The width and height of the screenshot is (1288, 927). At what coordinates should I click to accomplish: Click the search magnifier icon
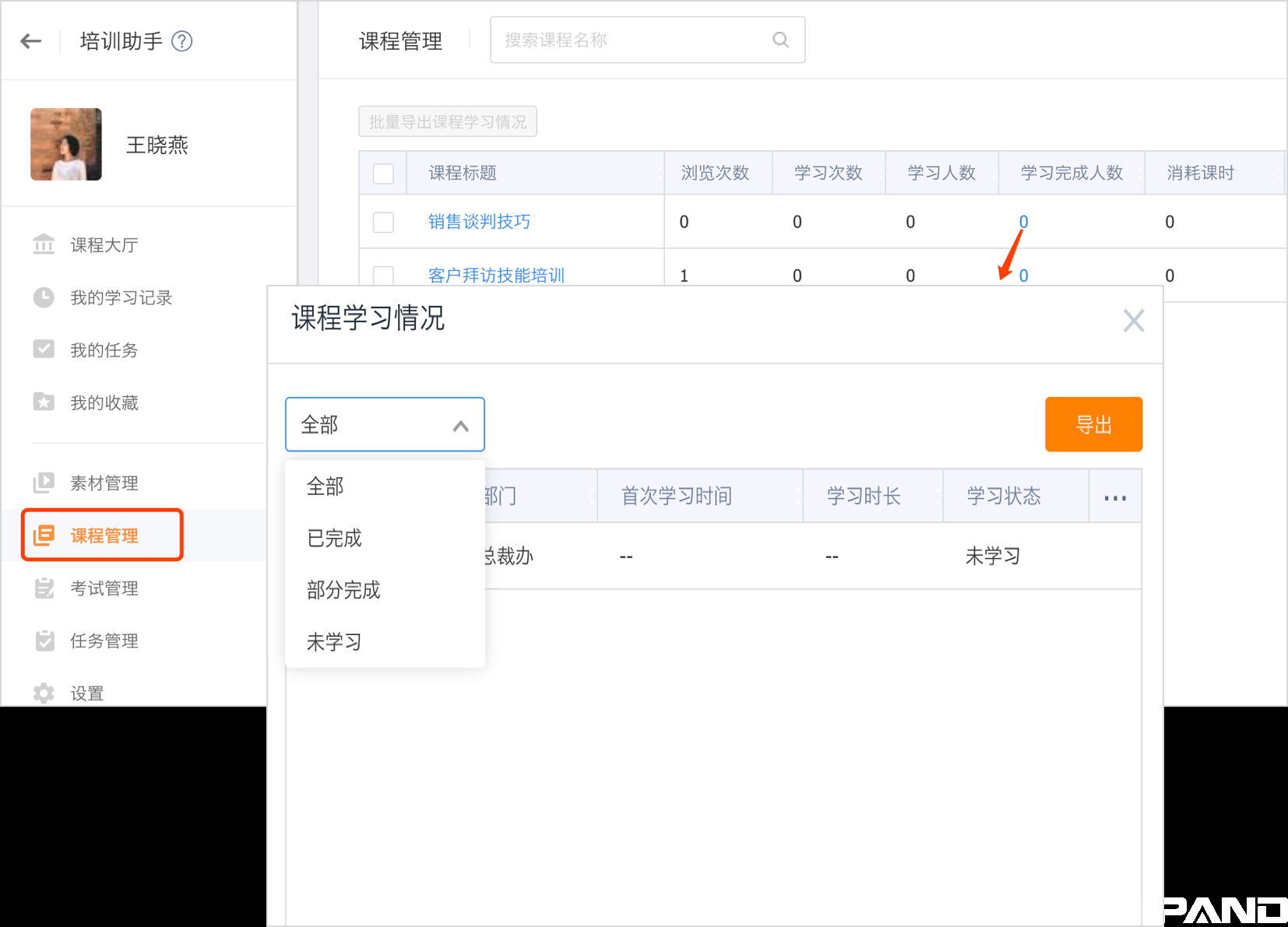click(x=780, y=40)
